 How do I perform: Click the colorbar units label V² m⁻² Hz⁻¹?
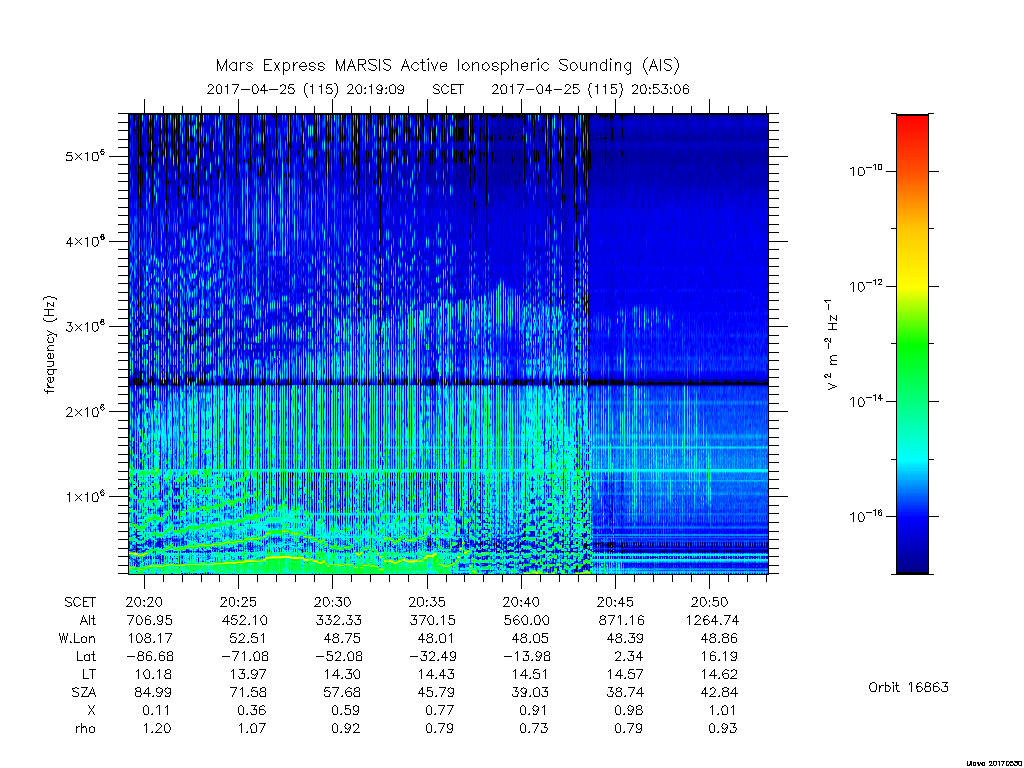pyautogui.click(x=831, y=345)
